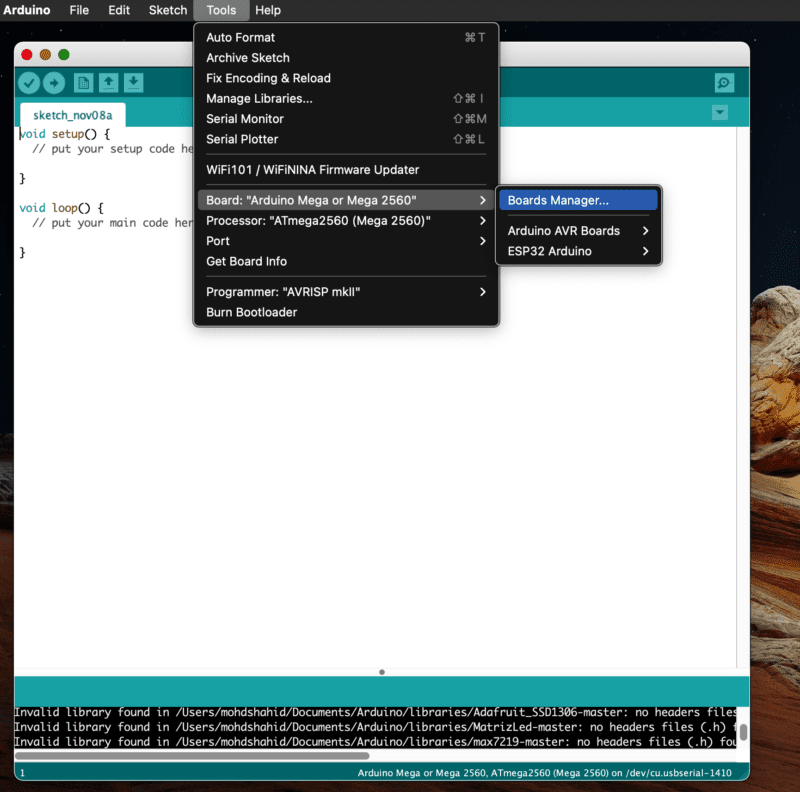Click the 'void setup() {' code line
Screen dimensions: 800x792
[x=64, y=134]
